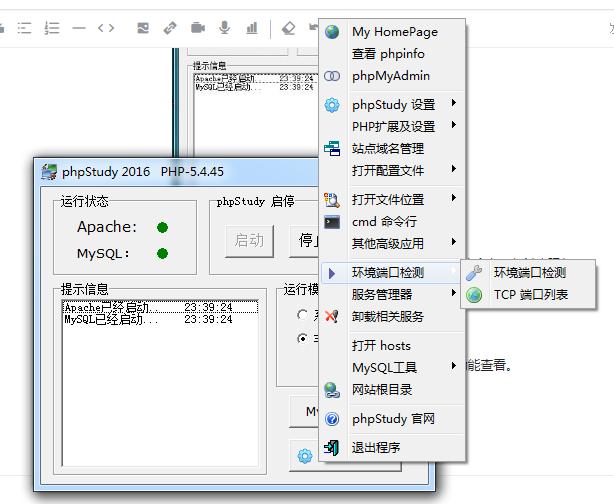Viewport: 614px width, 504px height.
Task: Click the insert link toolbar icon
Action: [x=170, y=28]
